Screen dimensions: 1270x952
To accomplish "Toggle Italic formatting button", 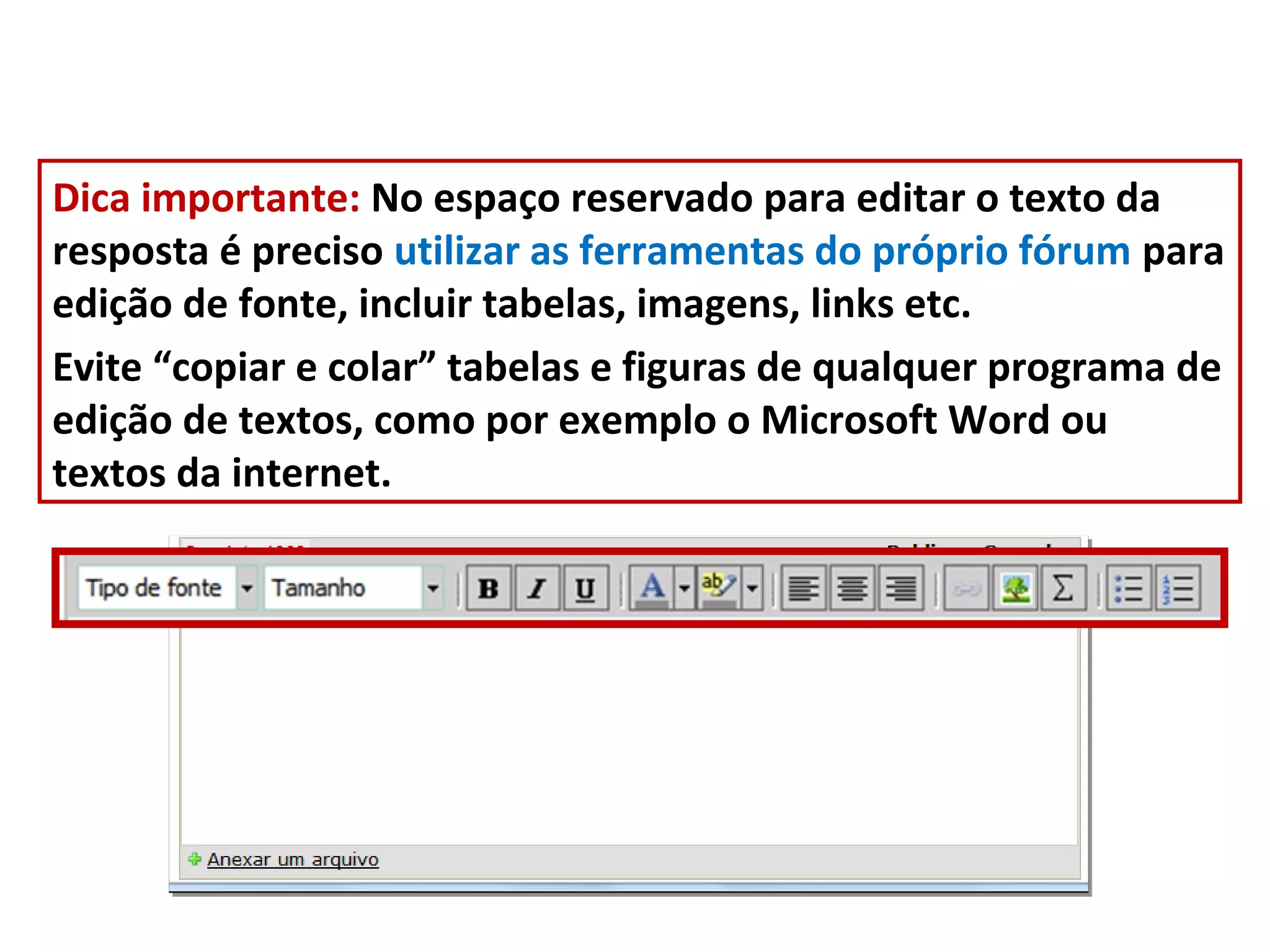I will pyautogui.click(x=537, y=588).
